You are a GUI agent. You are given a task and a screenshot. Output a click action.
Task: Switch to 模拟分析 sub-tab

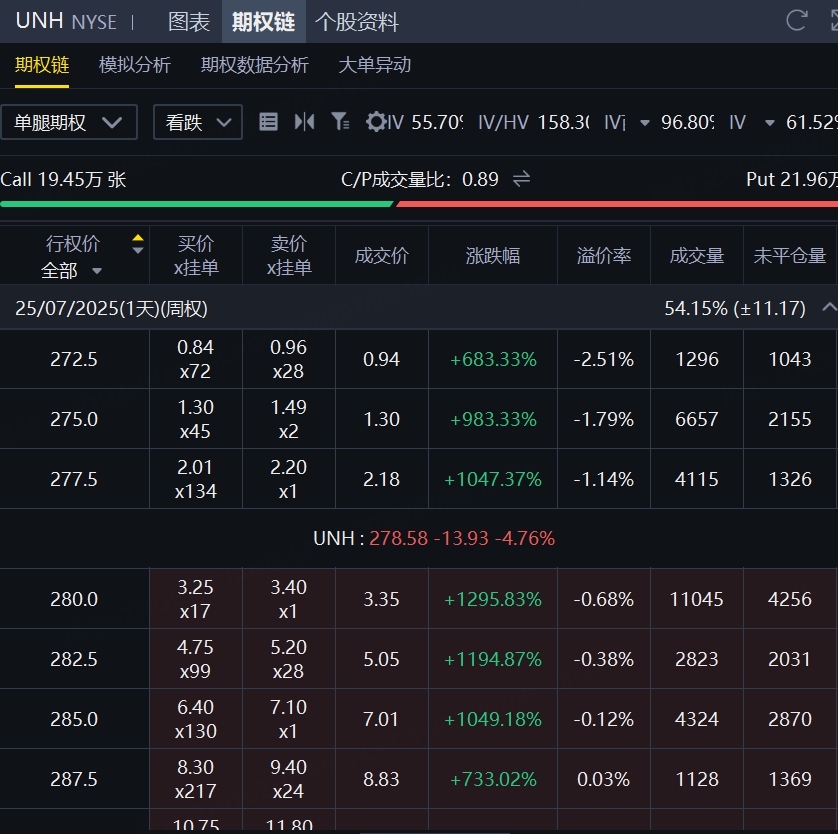click(x=135, y=65)
